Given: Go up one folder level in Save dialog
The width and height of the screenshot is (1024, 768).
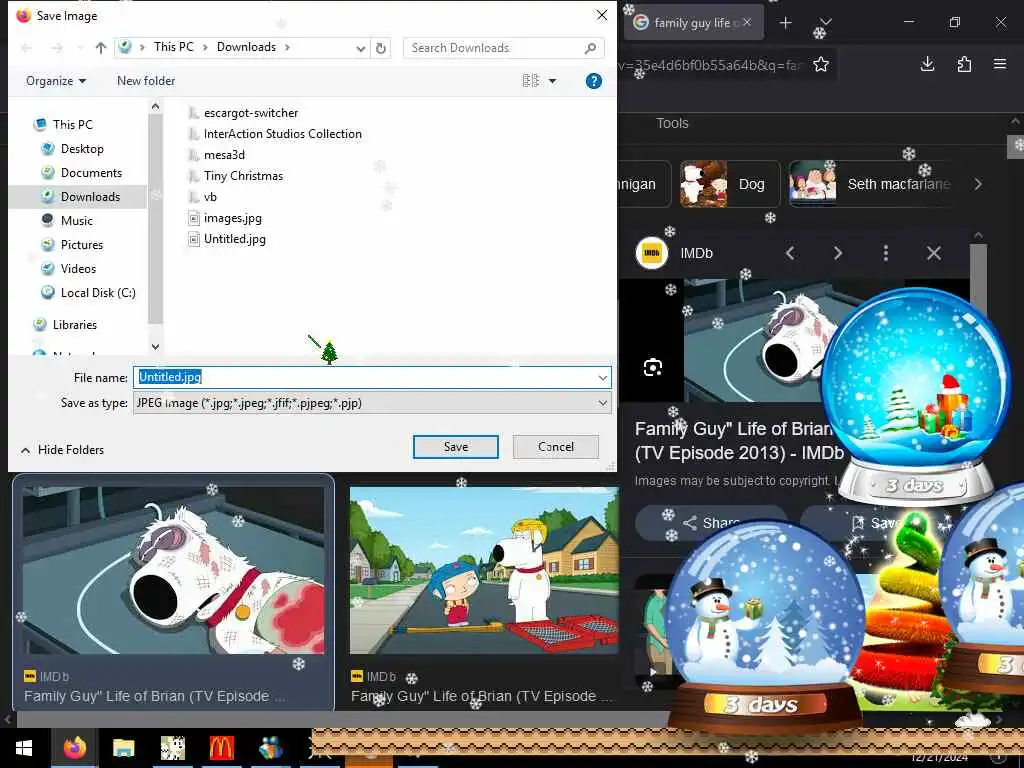Looking at the screenshot, I should pos(101,48).
